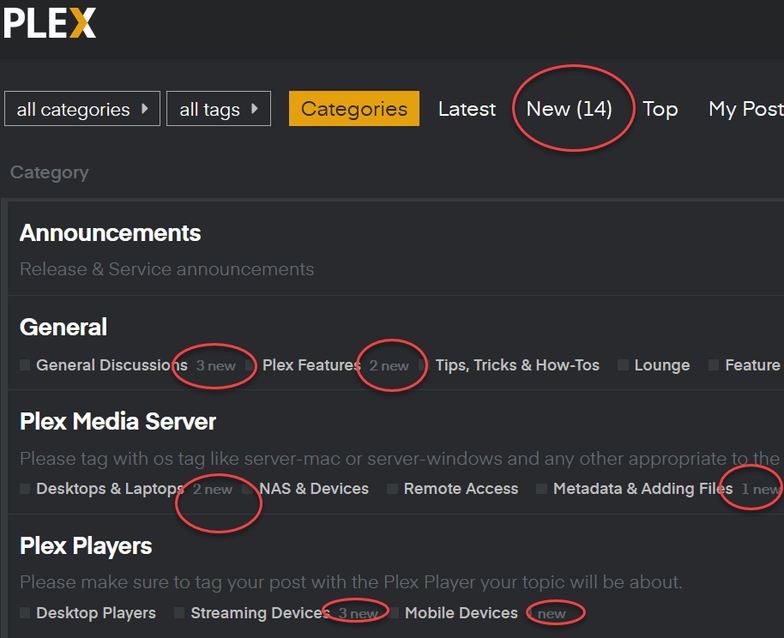This screenshot has height=638, width=784.
Task: Open Plex Features subcategory
Action: [312, 365]
